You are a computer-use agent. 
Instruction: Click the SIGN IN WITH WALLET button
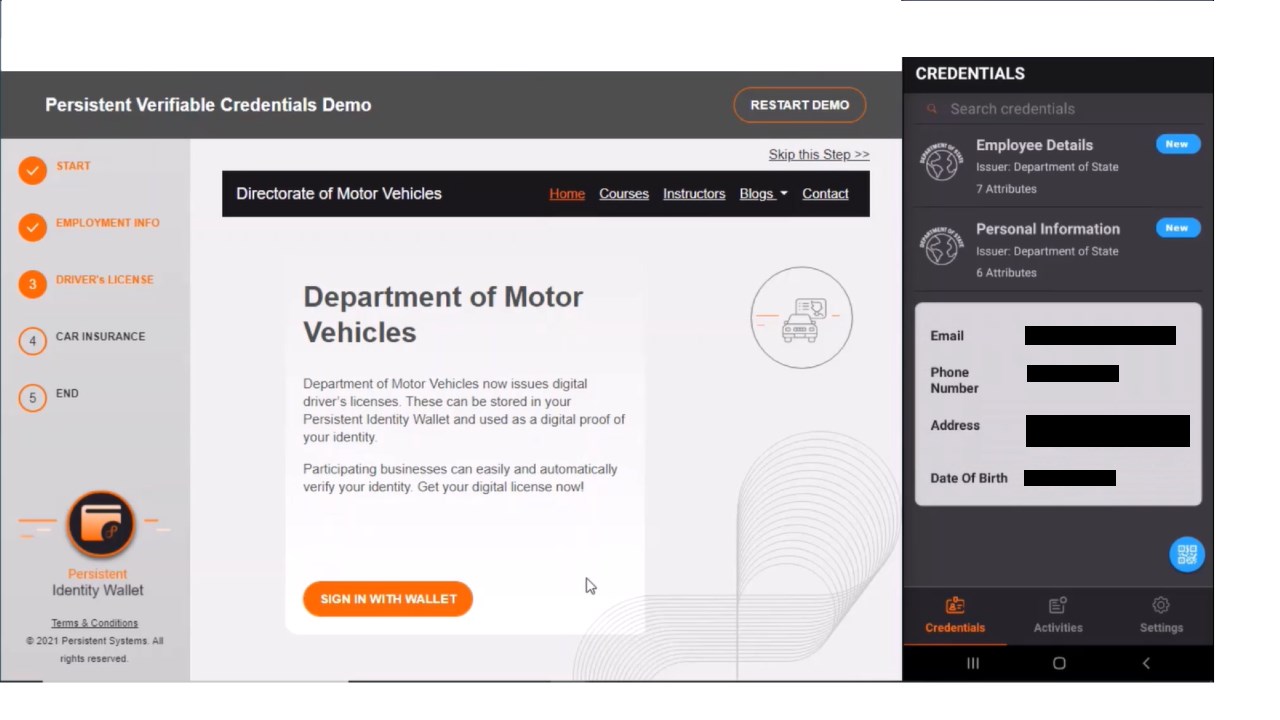[388, 599]
